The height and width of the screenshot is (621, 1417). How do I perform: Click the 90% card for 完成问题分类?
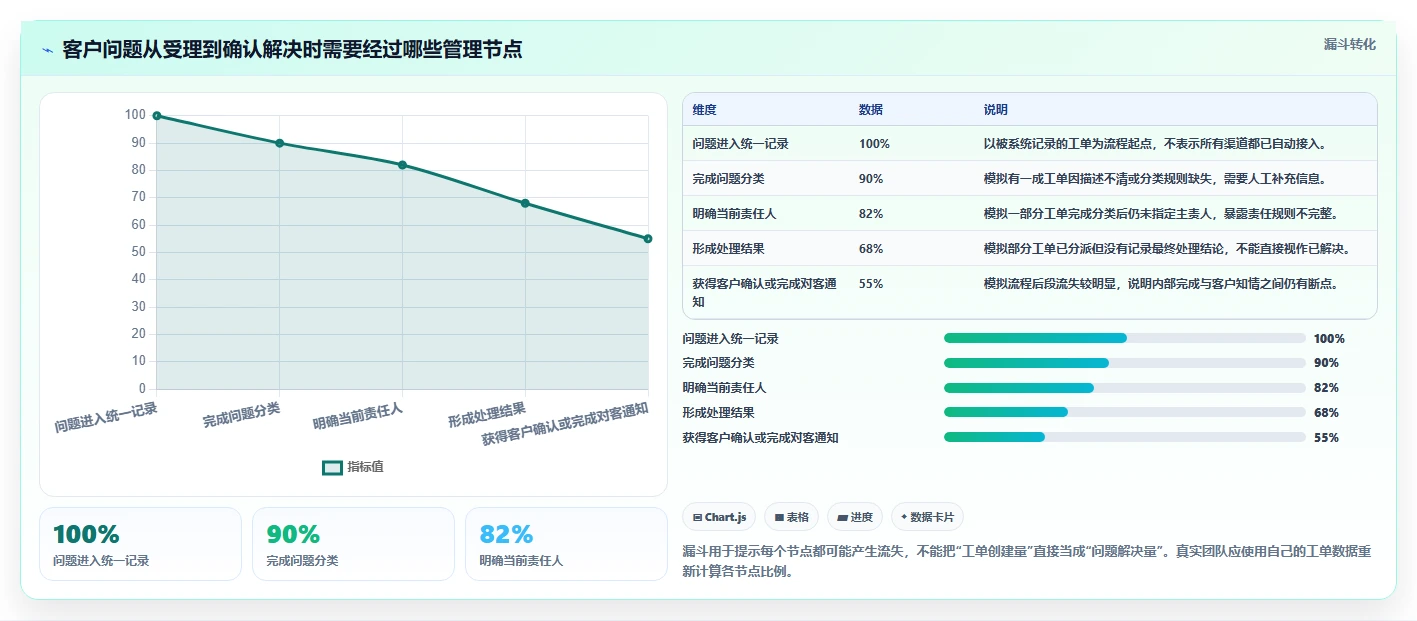(x=353, y=544)
